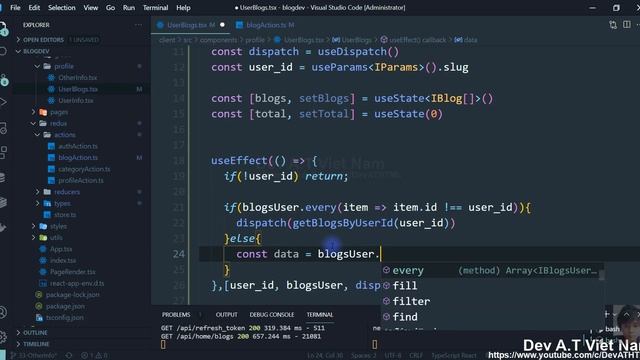Collapse the BLOGDEV workspace folder
Image resolution: width=640 pixels, height=360 pixels.
pyautogui.click(x=36, y=51)
